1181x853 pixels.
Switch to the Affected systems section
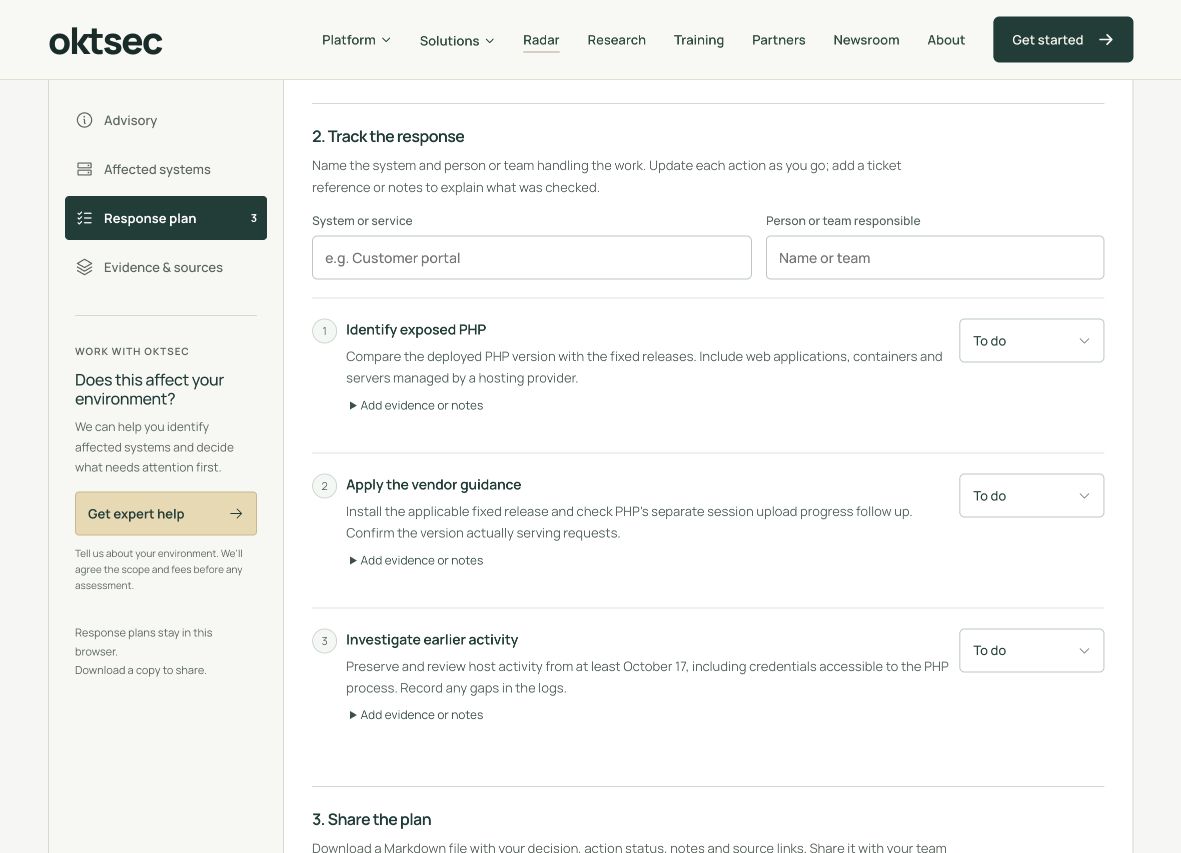pos(166,169)
